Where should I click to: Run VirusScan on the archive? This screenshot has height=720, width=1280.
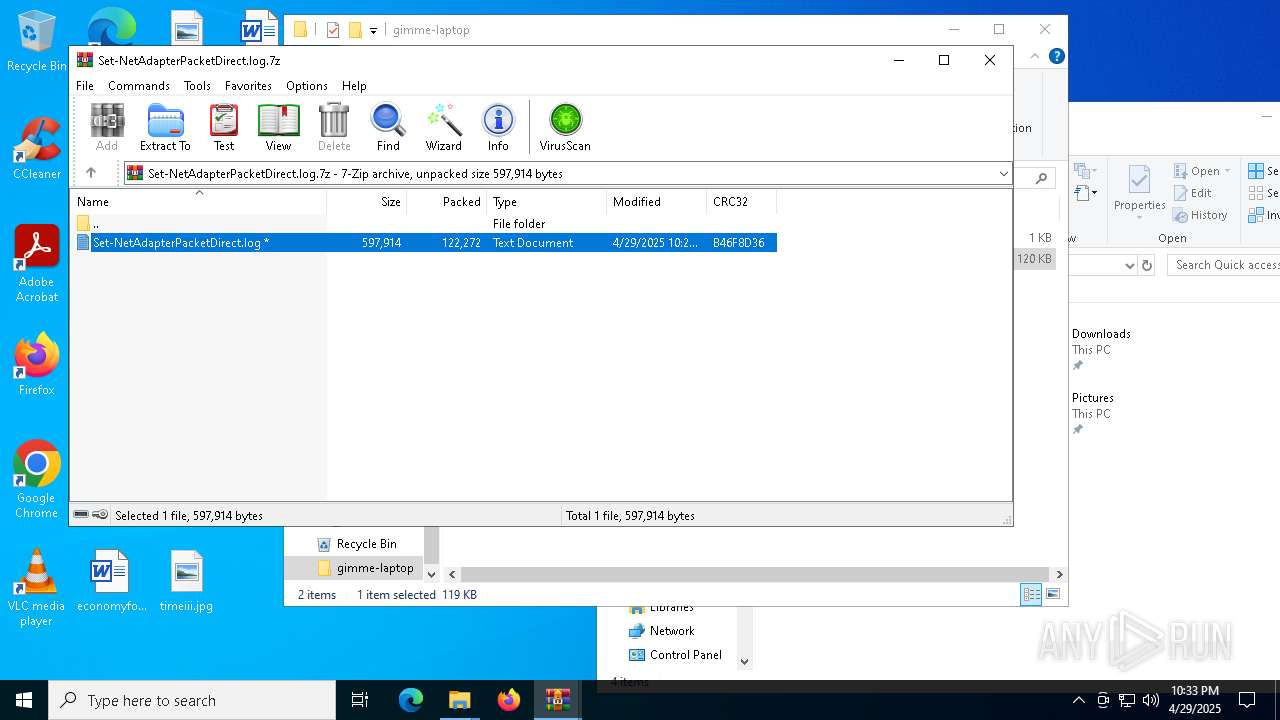pyautogui.click(x=565, y=128)
